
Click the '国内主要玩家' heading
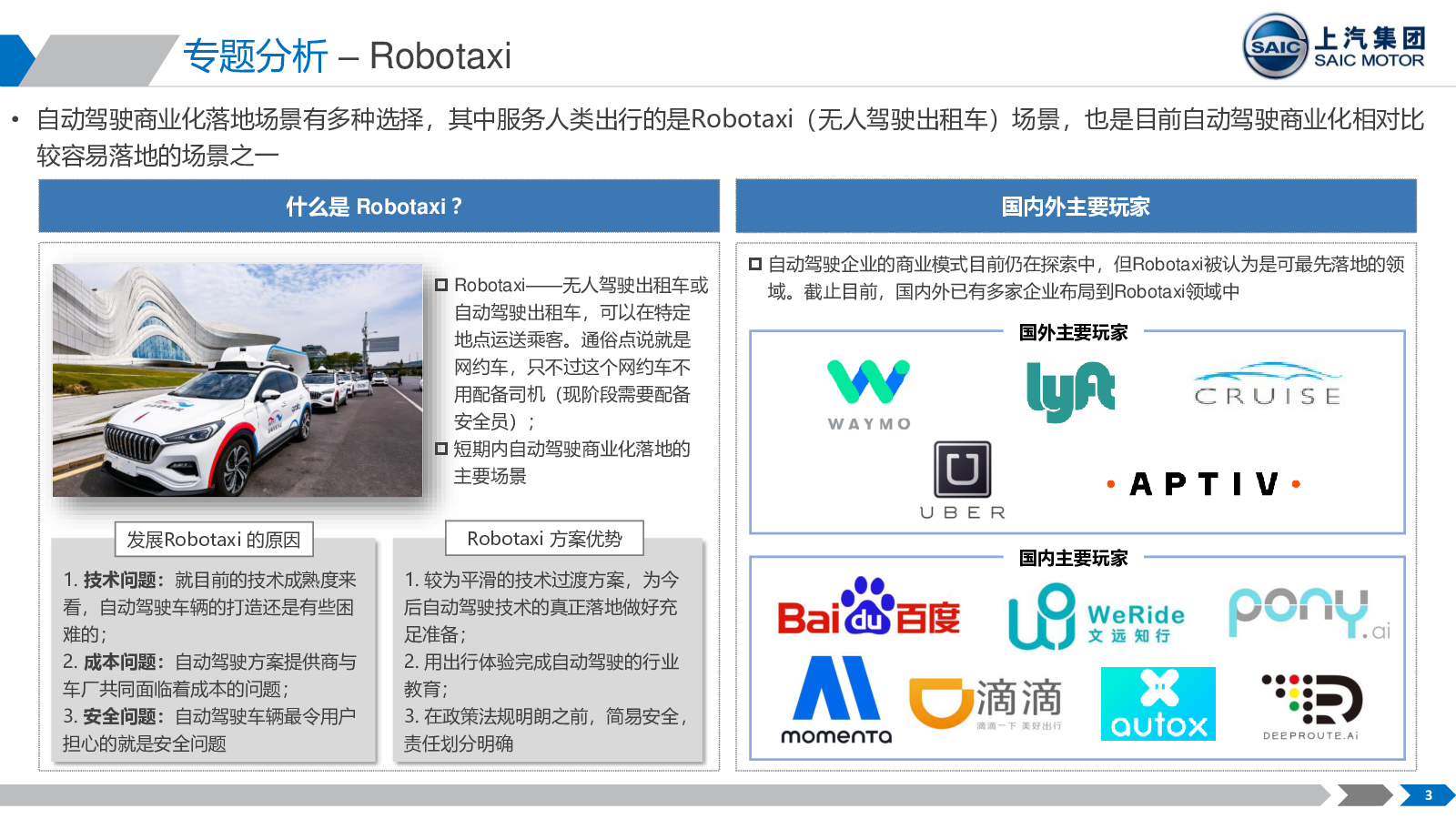[x=1073, y=559]
